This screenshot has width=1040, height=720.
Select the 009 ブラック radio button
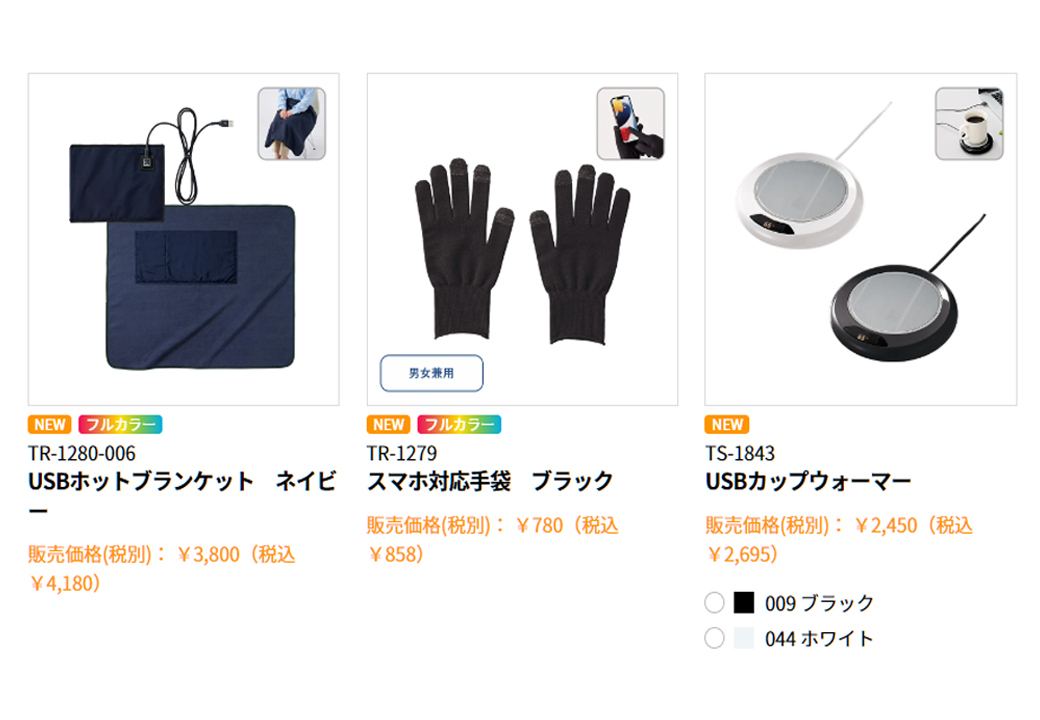click(x=714, y=603)
